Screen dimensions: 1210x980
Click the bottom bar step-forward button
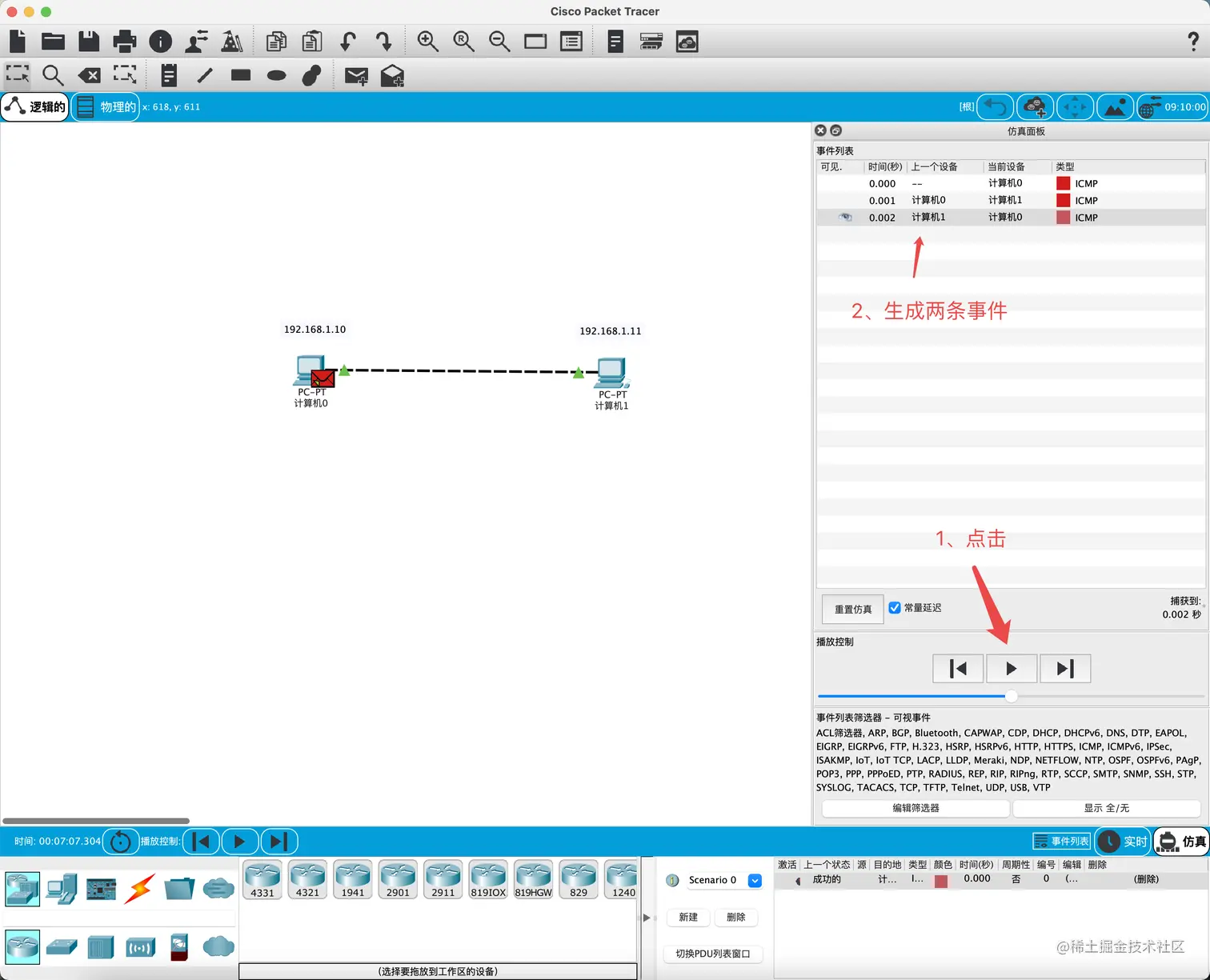[278, 841]
